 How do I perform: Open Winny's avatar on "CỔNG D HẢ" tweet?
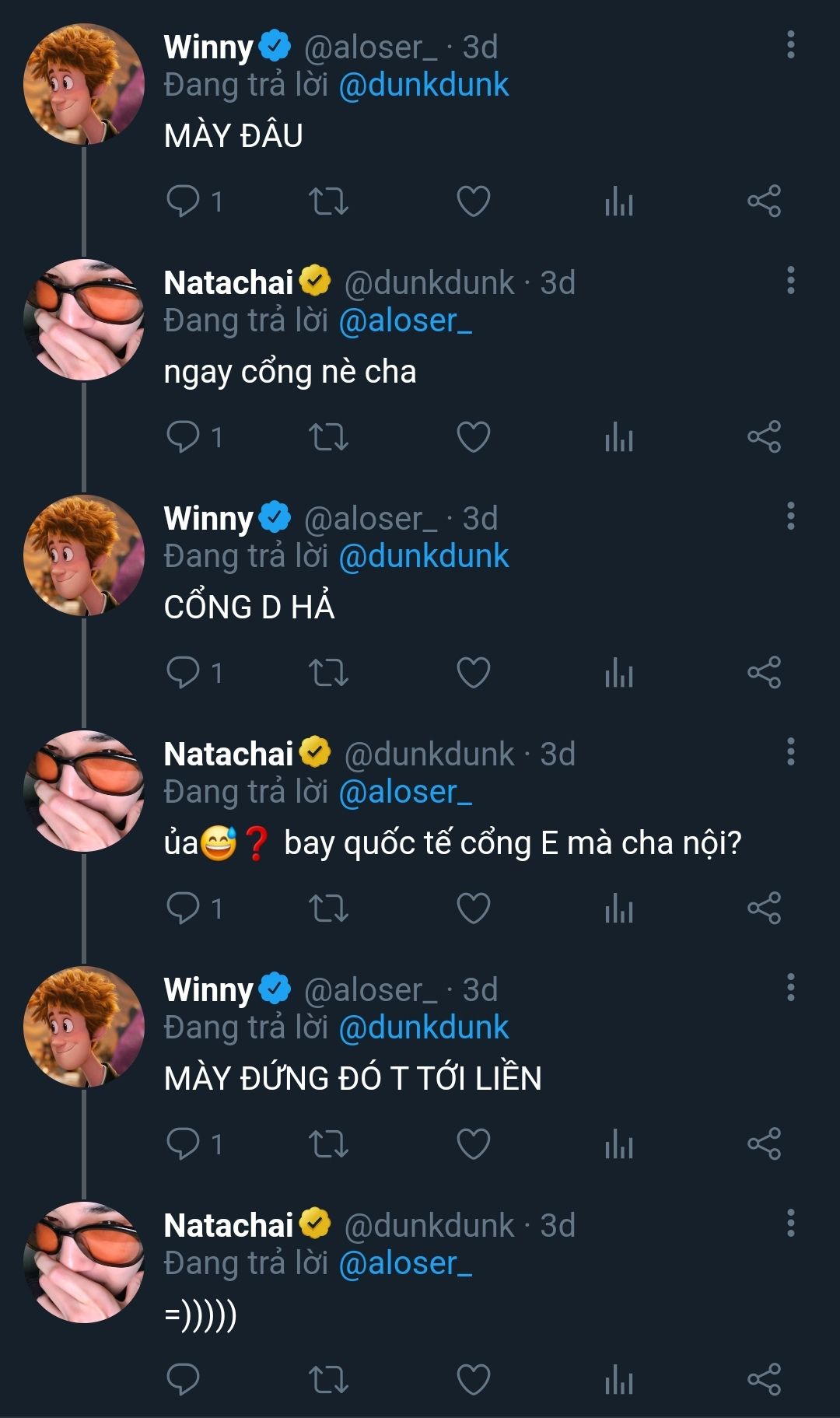pos(84,555)
